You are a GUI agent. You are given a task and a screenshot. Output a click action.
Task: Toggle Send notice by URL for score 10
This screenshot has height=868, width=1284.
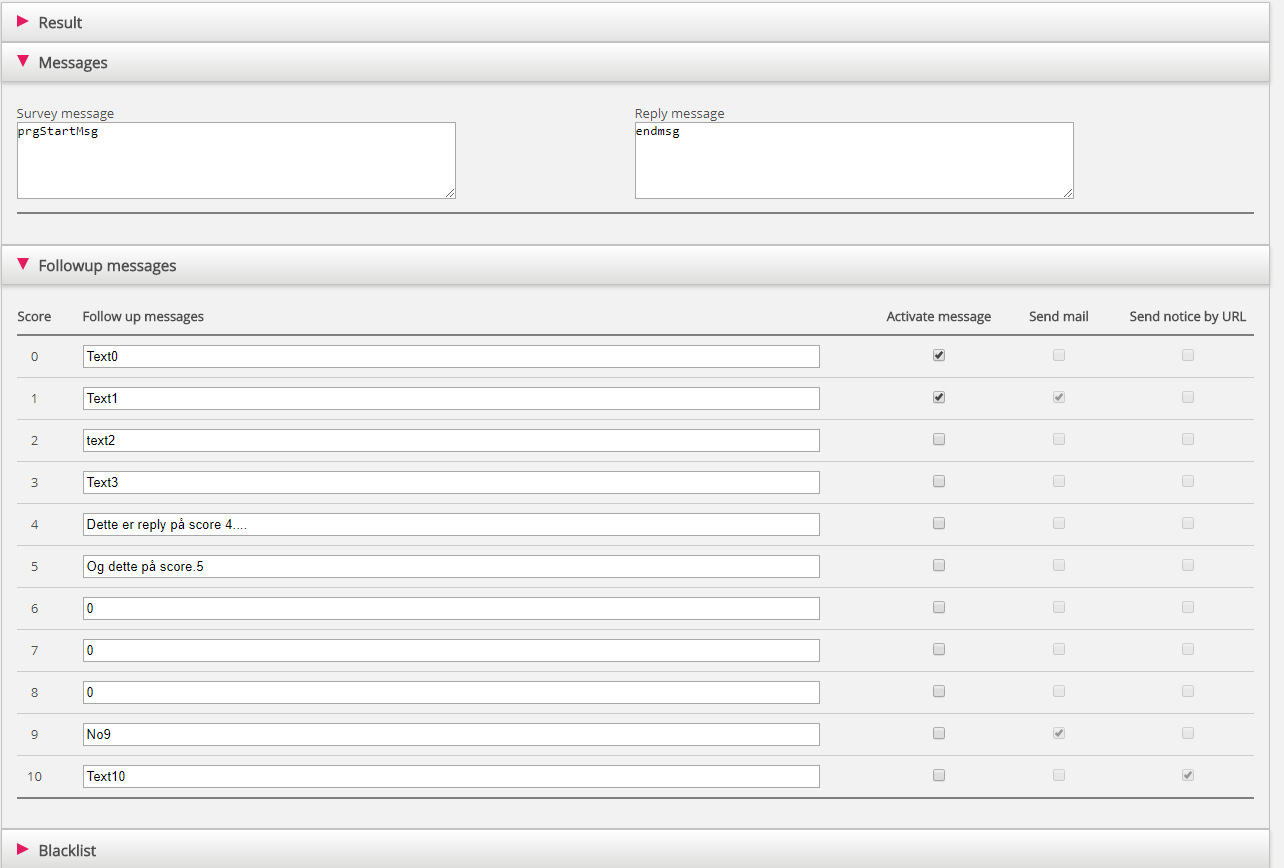click(x=1187, y=775)
